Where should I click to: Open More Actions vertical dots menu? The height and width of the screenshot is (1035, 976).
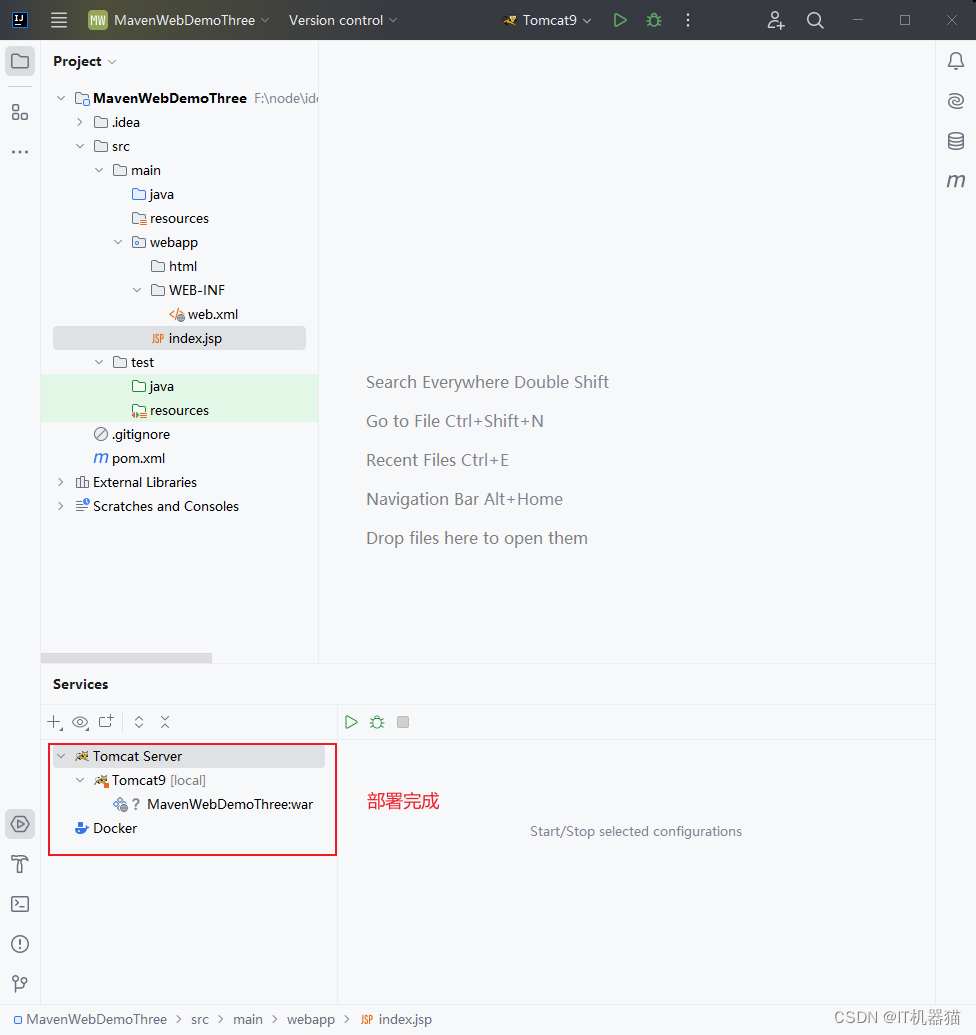click(x=688, y=20)
